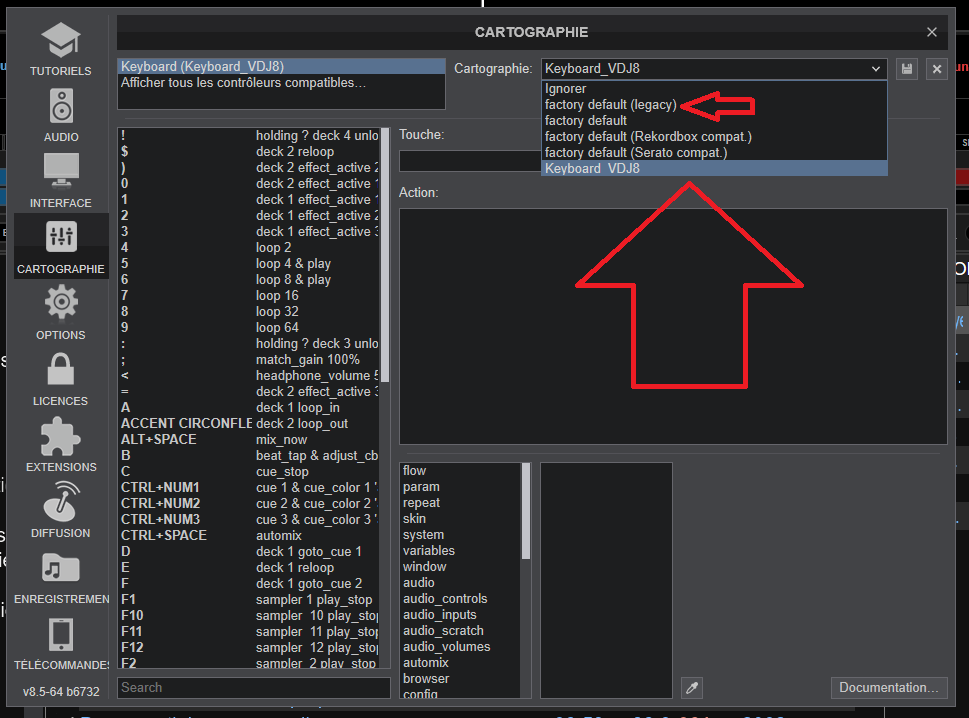Click the action categories list scrollbar
Viewport: 969px width, 718px height.
click(x=526, y=512)
